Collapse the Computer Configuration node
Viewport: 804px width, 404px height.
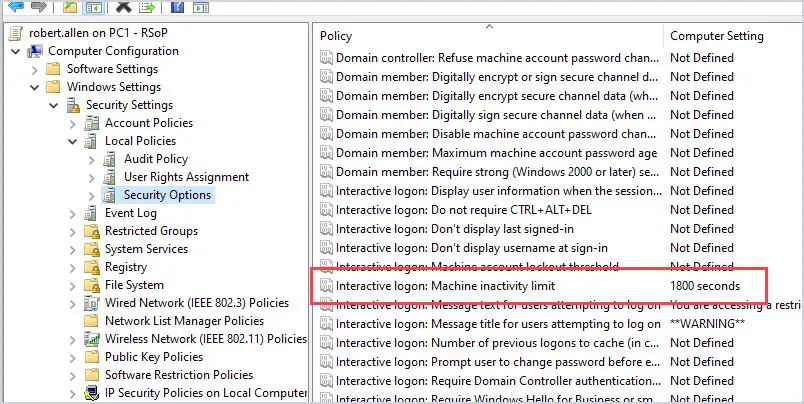pos(16,51)
